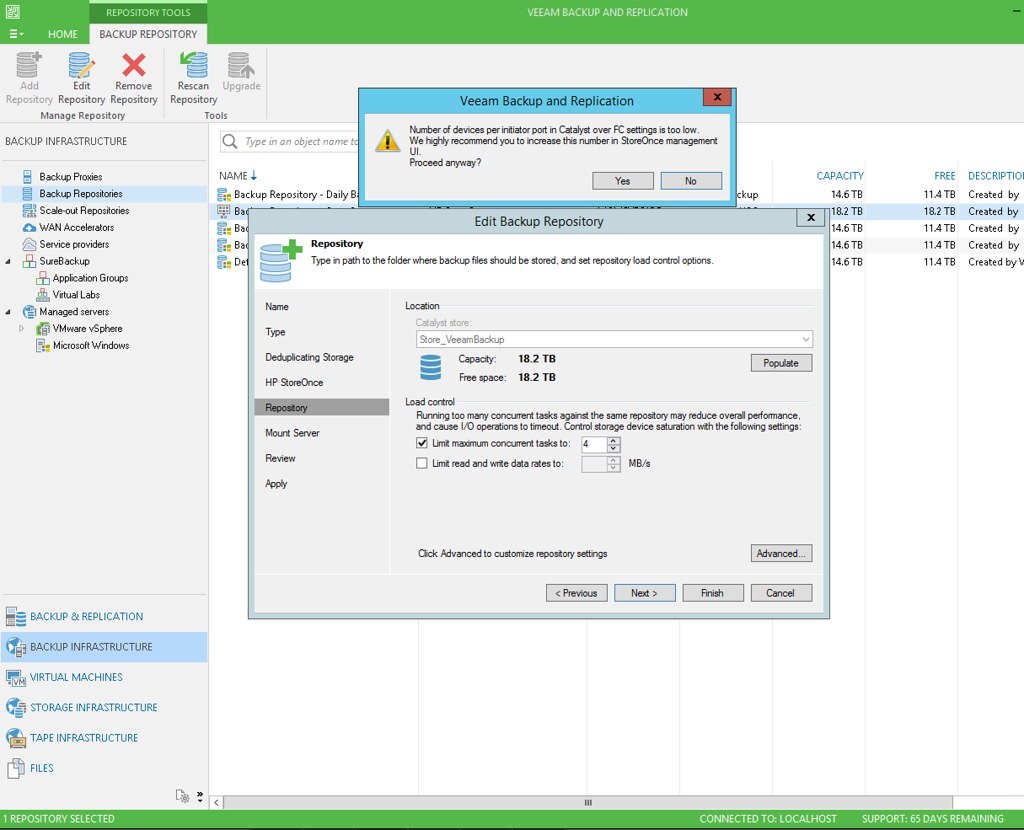This screenshot has width=1024, height=830.
Task: Click the scrollbar left arrow
Action: 216,803
